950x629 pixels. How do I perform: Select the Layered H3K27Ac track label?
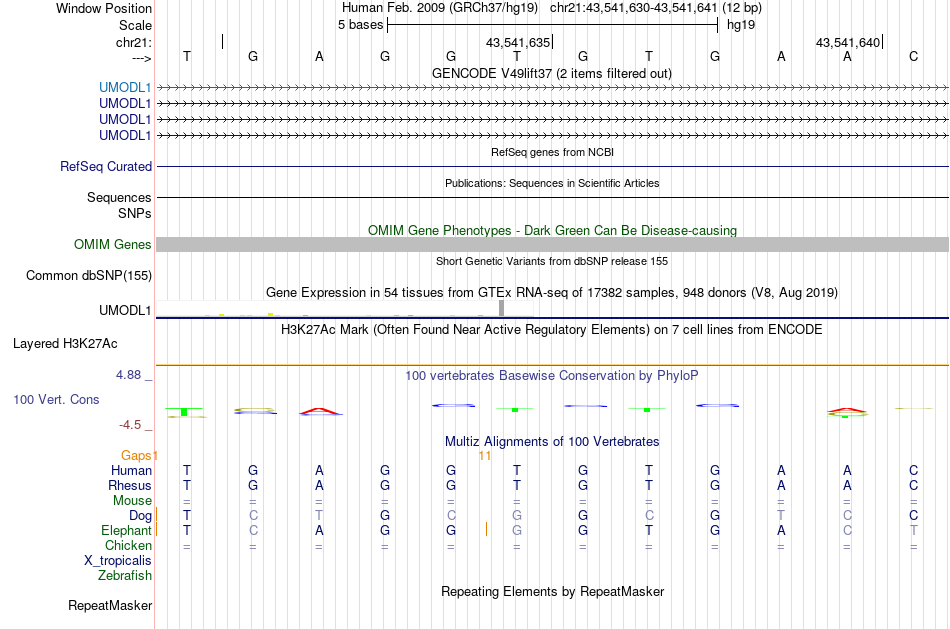click(65, 344)
